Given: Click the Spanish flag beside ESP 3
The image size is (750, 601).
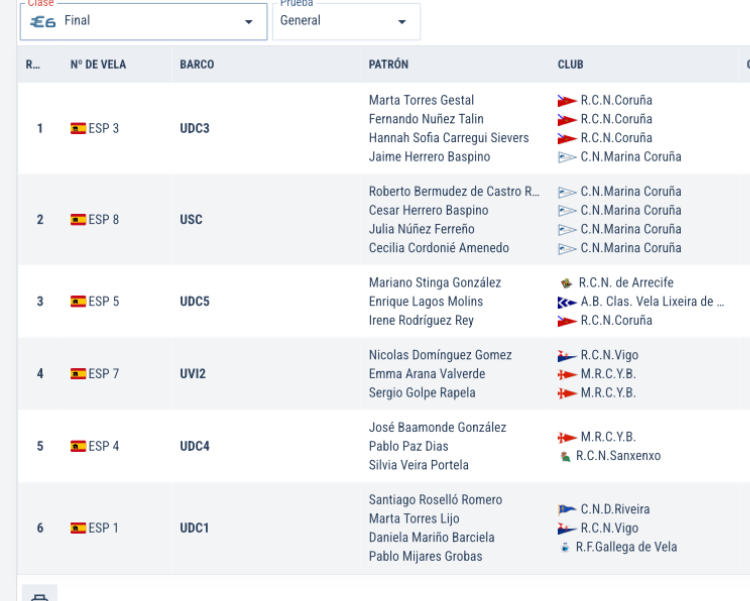Looking at the screenshot, I should click(x=78, y=128).
